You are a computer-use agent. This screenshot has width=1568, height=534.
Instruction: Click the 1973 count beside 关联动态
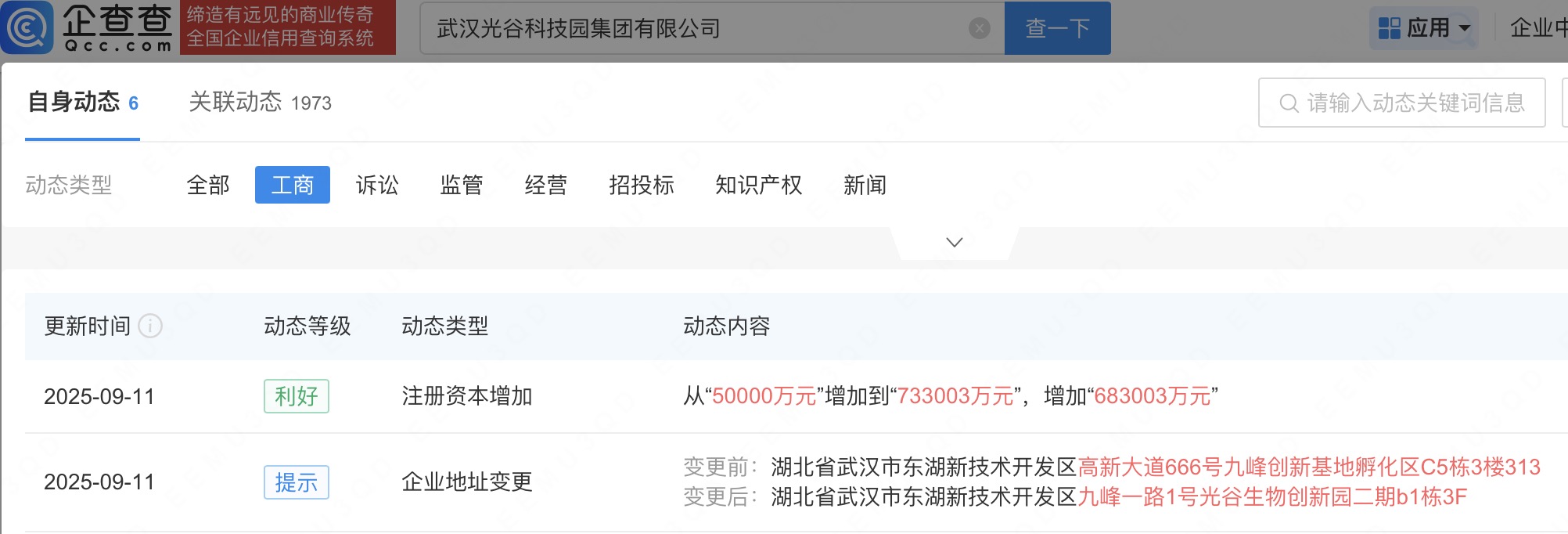coord(311,103)
